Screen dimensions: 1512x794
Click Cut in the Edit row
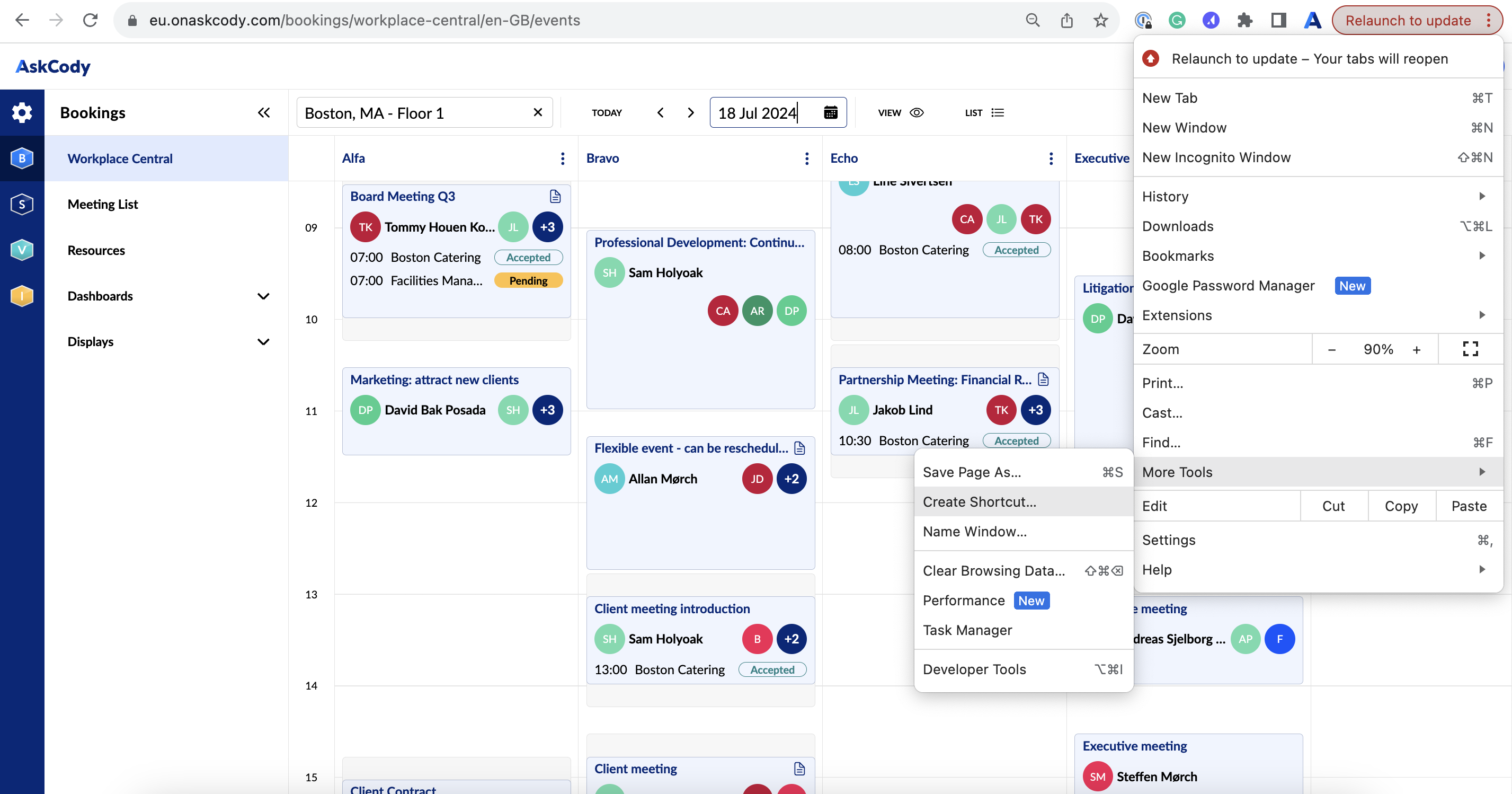[1333, 506]
